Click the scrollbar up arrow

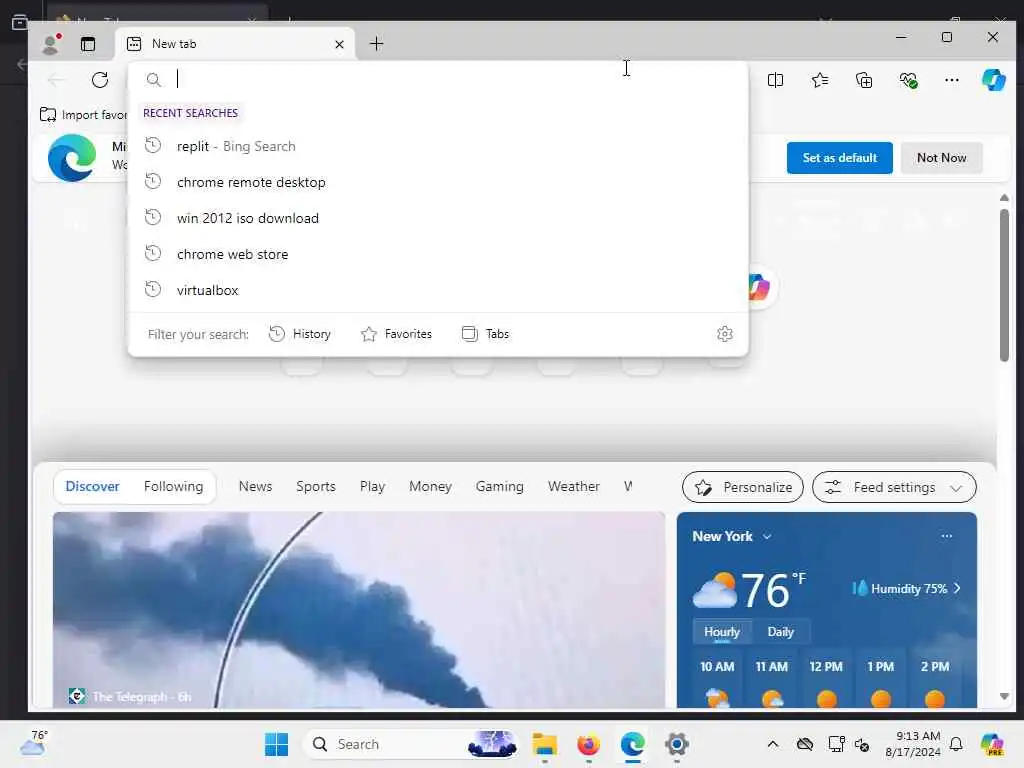(1004, 197)
